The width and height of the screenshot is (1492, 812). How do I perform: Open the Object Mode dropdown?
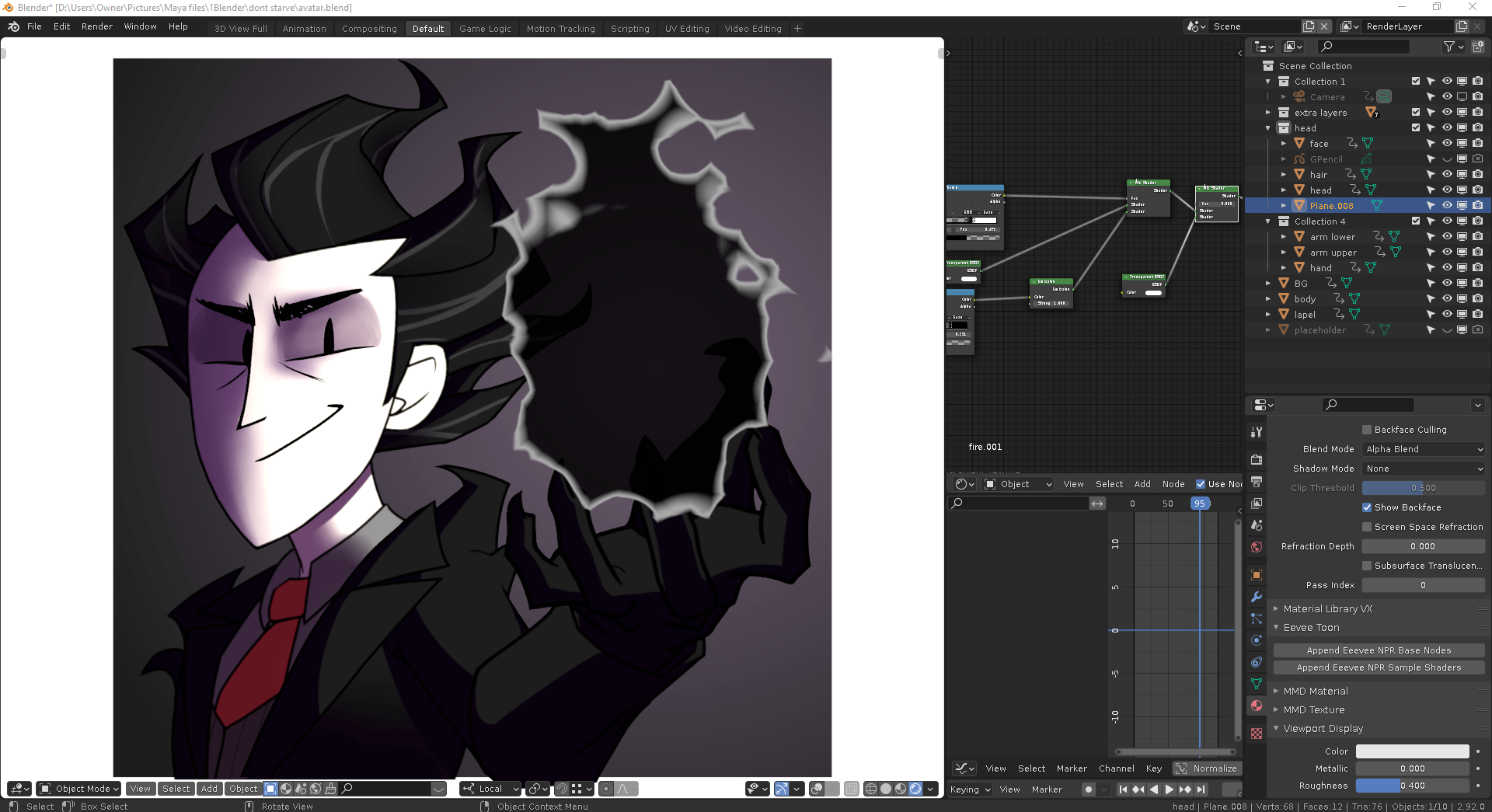[78, 789]
